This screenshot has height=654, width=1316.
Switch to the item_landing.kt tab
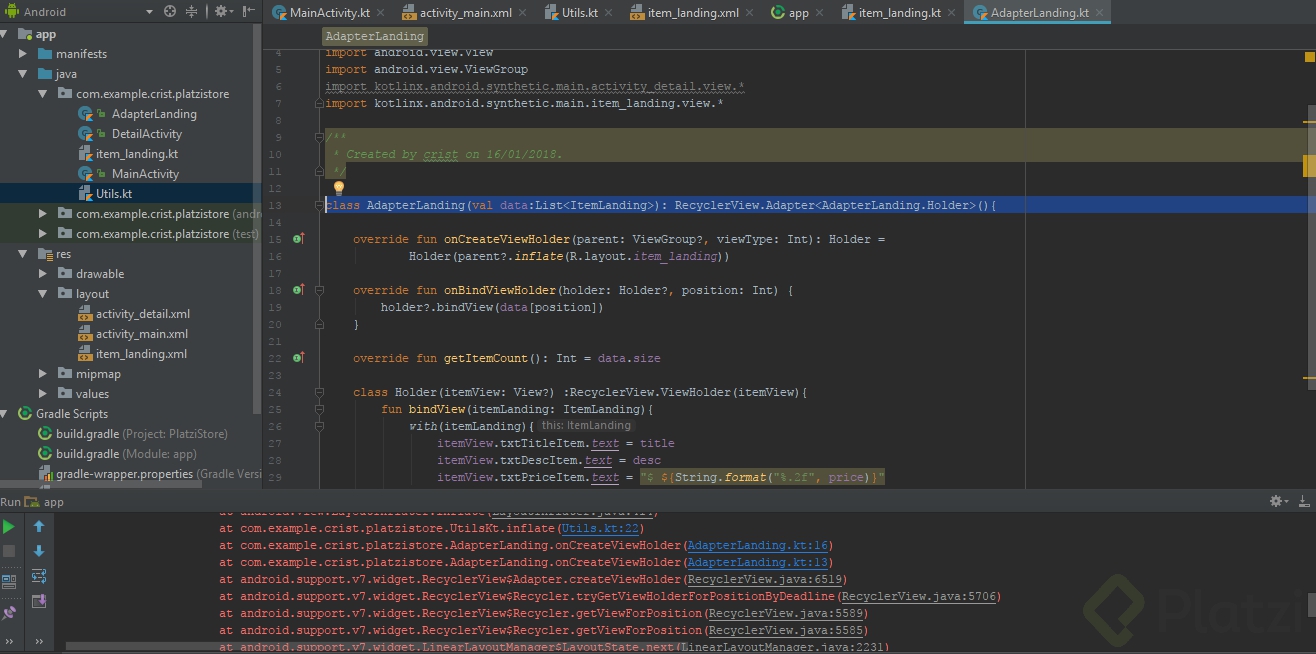point(899,13)
